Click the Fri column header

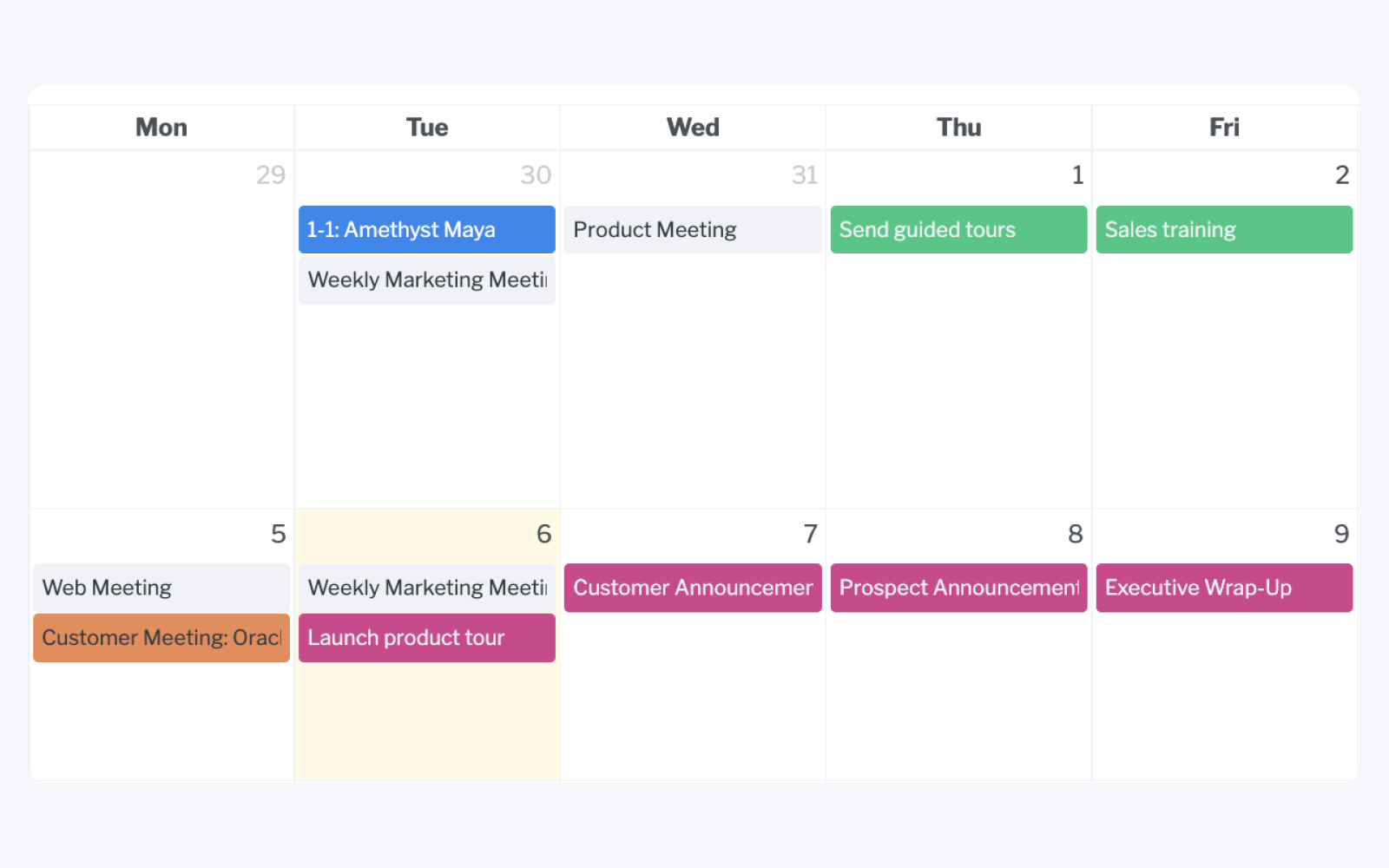[x=1223, y=127]
